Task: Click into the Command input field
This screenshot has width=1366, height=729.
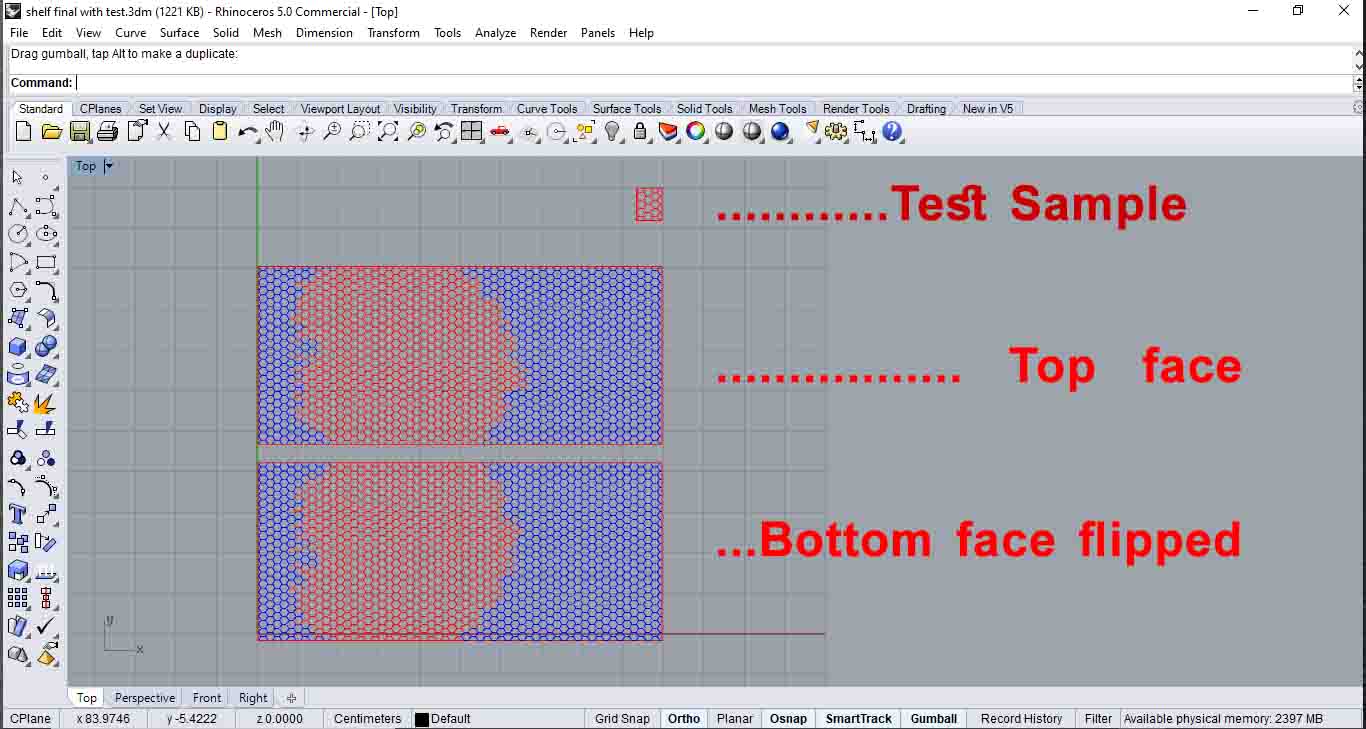Action: point(714,83)
